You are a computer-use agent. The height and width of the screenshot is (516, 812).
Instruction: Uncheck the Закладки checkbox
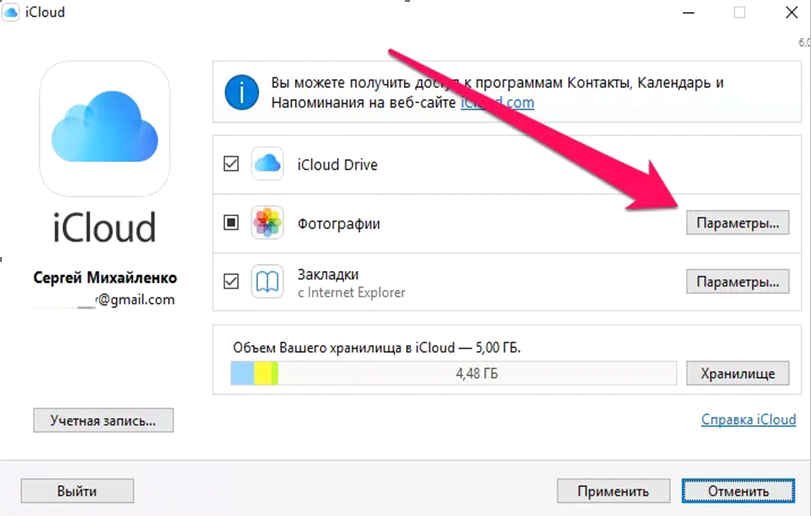pos(231,281)
